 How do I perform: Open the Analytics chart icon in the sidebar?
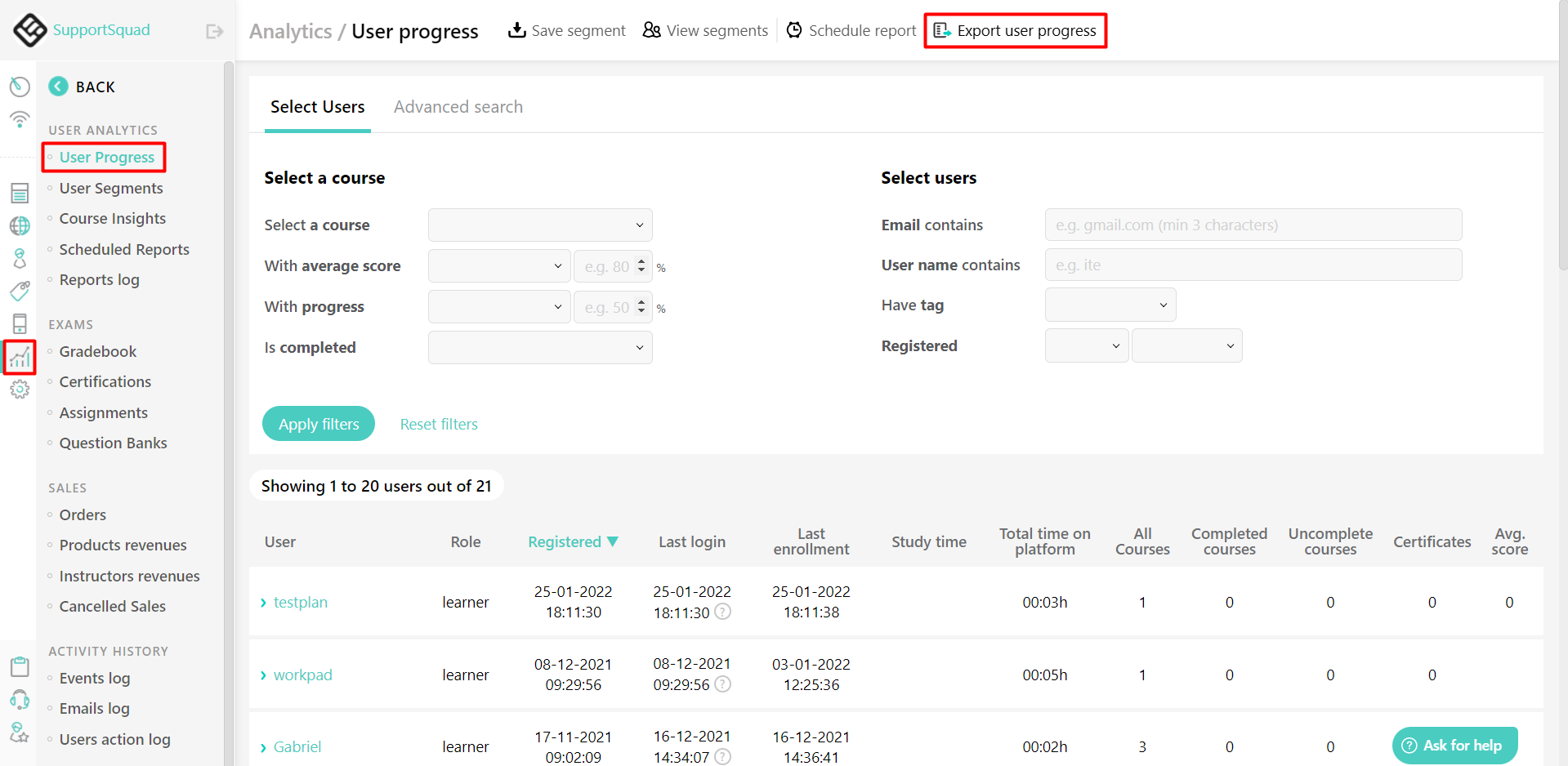click(20, 357)
